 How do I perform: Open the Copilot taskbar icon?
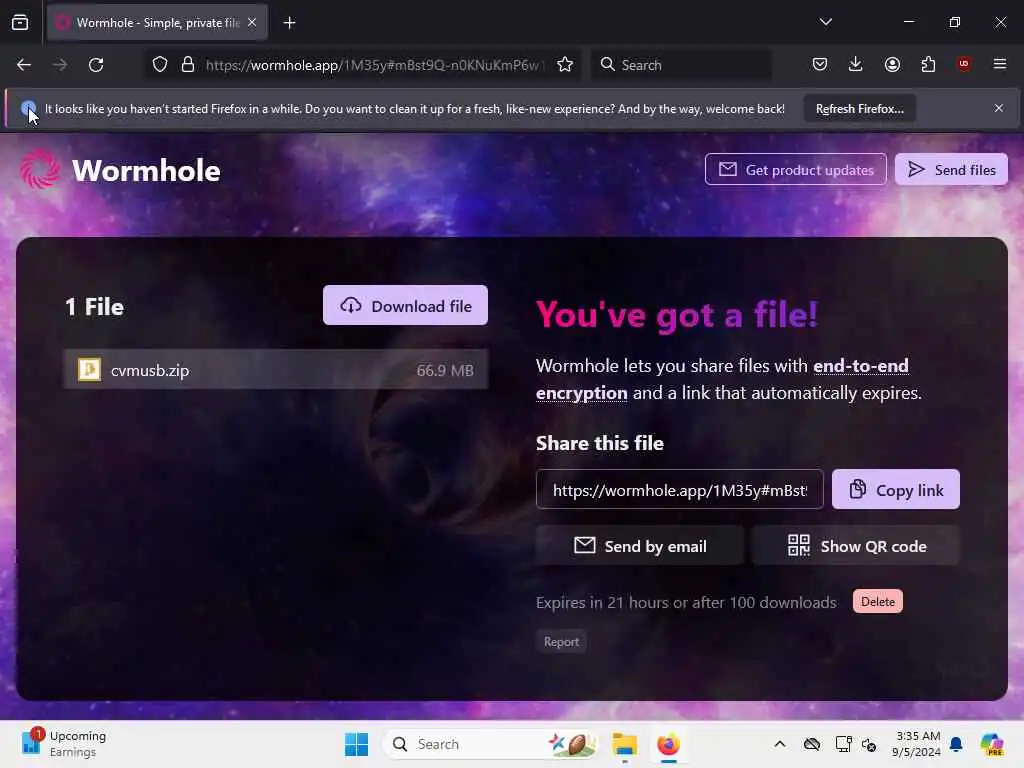click(992, 744)
